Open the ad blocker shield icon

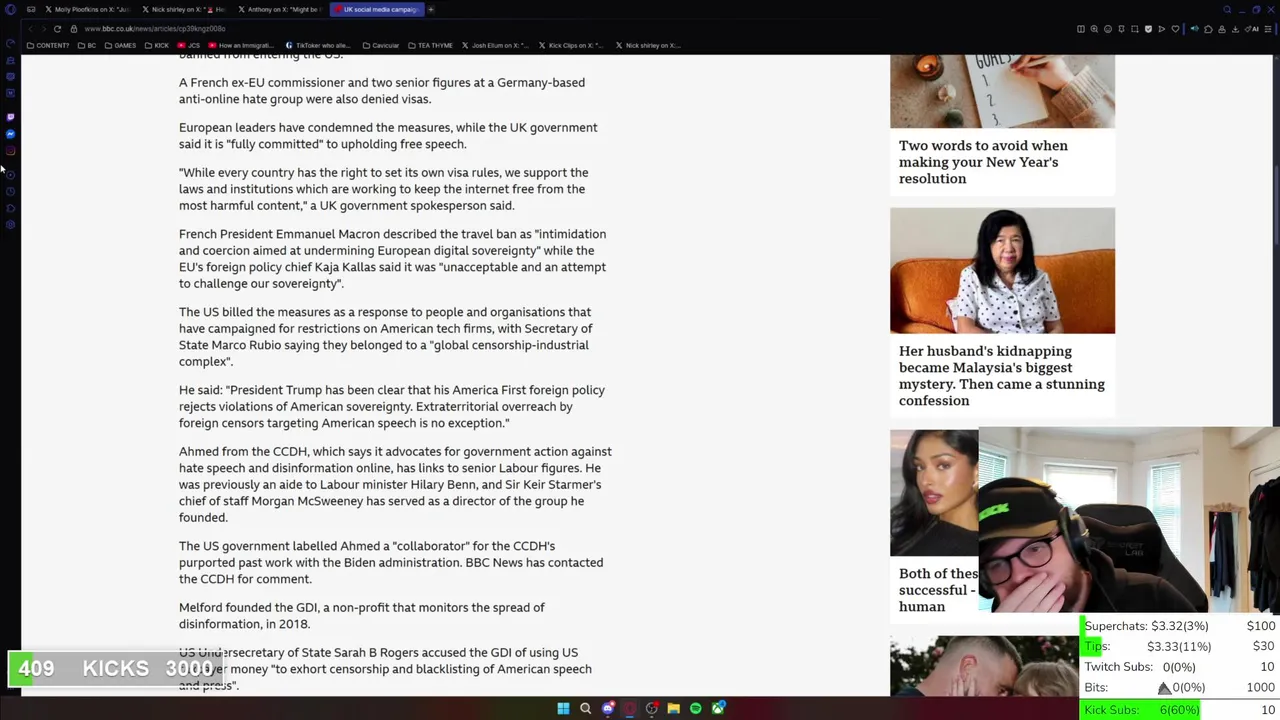click(x=1148, y=29)
